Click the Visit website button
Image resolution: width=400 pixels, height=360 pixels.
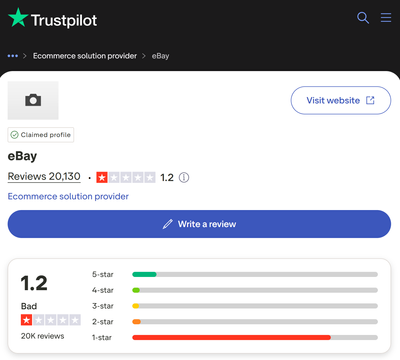tap(341, 100)
